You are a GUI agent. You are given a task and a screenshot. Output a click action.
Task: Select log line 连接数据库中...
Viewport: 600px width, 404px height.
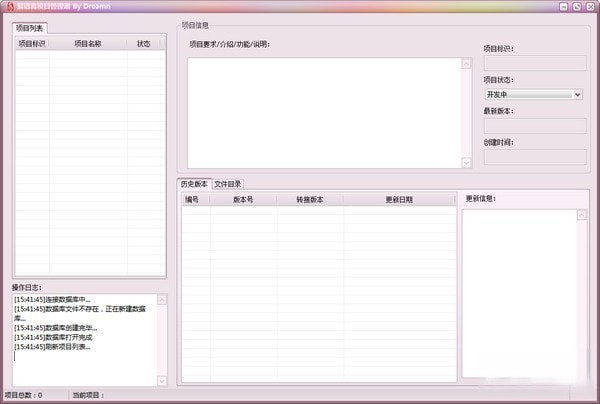point(52,300)
